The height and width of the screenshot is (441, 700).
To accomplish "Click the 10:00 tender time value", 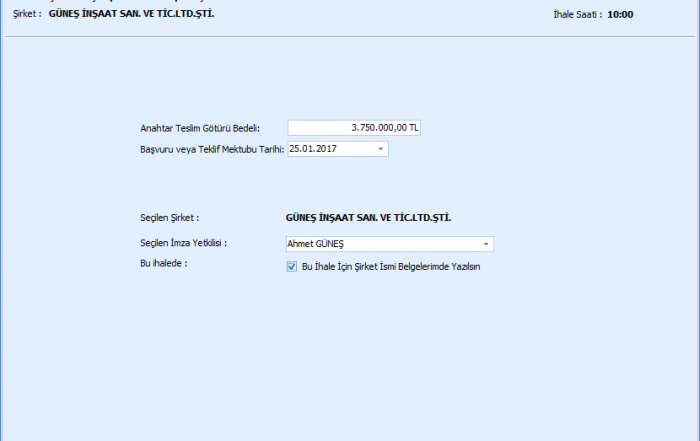I will pyautogui.click(x=620, y=15).
